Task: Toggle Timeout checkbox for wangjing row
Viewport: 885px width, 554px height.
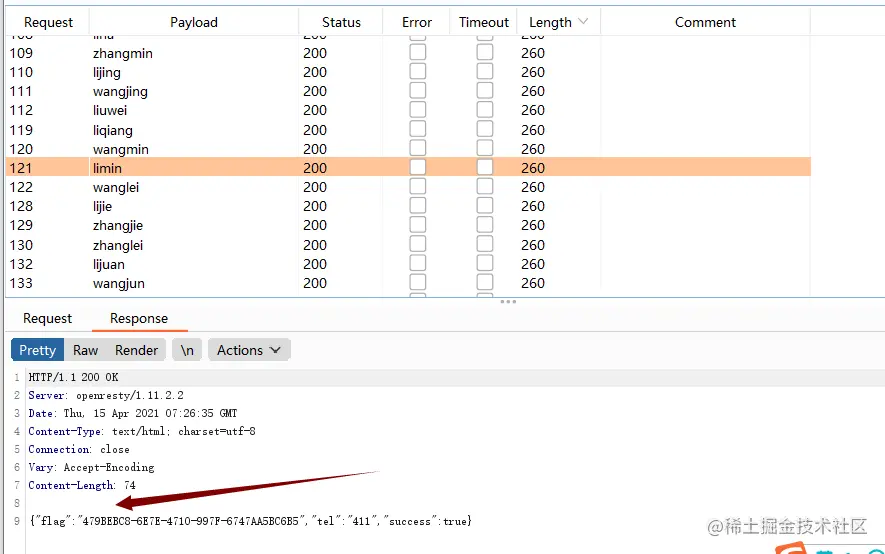Action: (x=484, y=91)
